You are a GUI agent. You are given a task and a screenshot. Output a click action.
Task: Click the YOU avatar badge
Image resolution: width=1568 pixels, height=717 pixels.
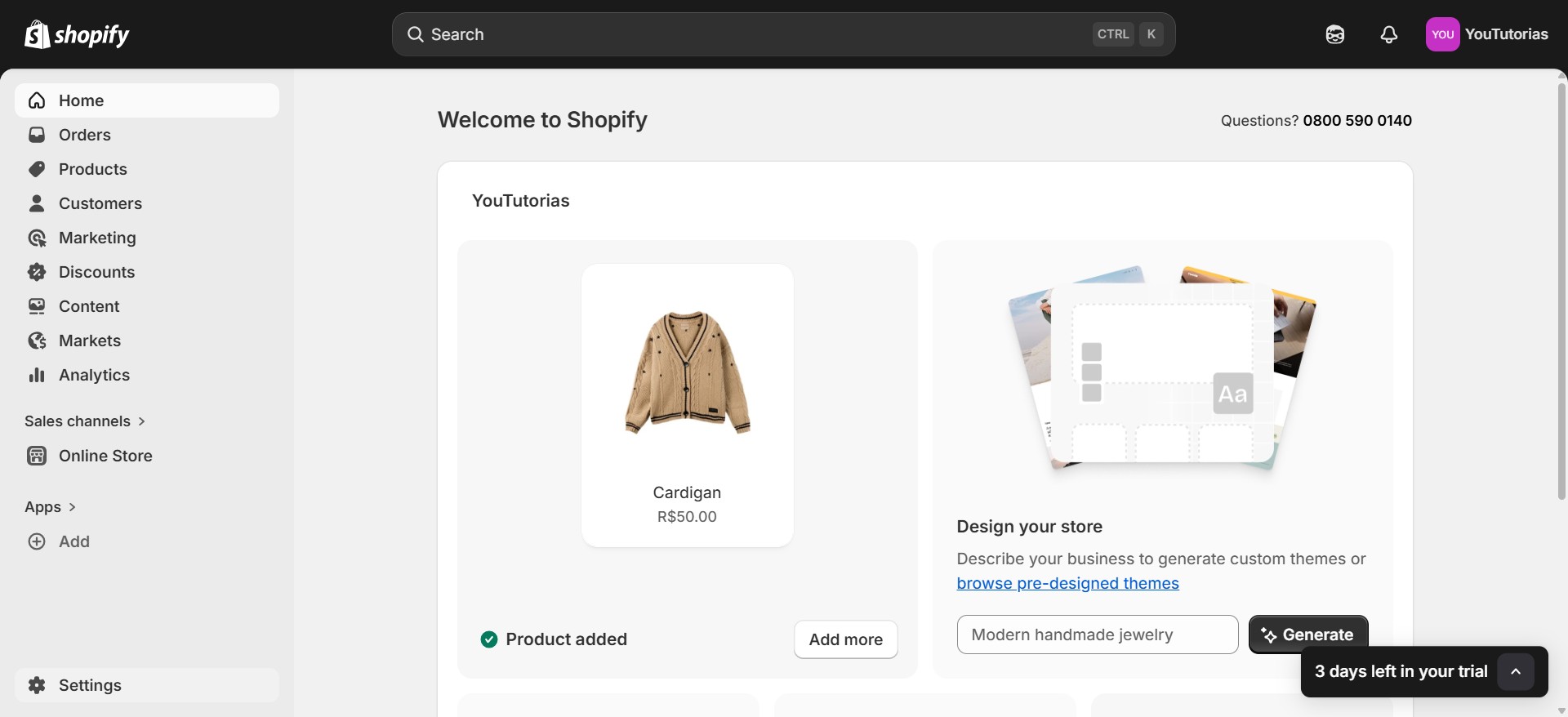tap(1443, 34)
